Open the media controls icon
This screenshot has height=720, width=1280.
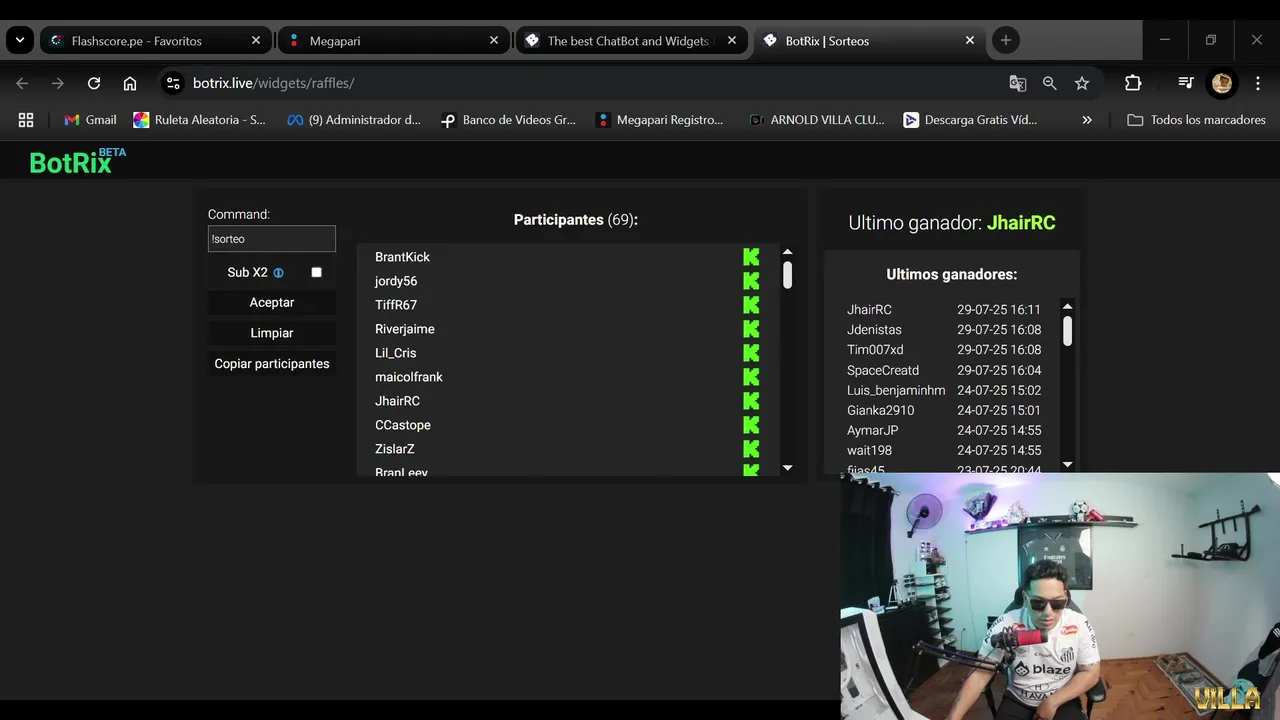tap(1185, 83)
